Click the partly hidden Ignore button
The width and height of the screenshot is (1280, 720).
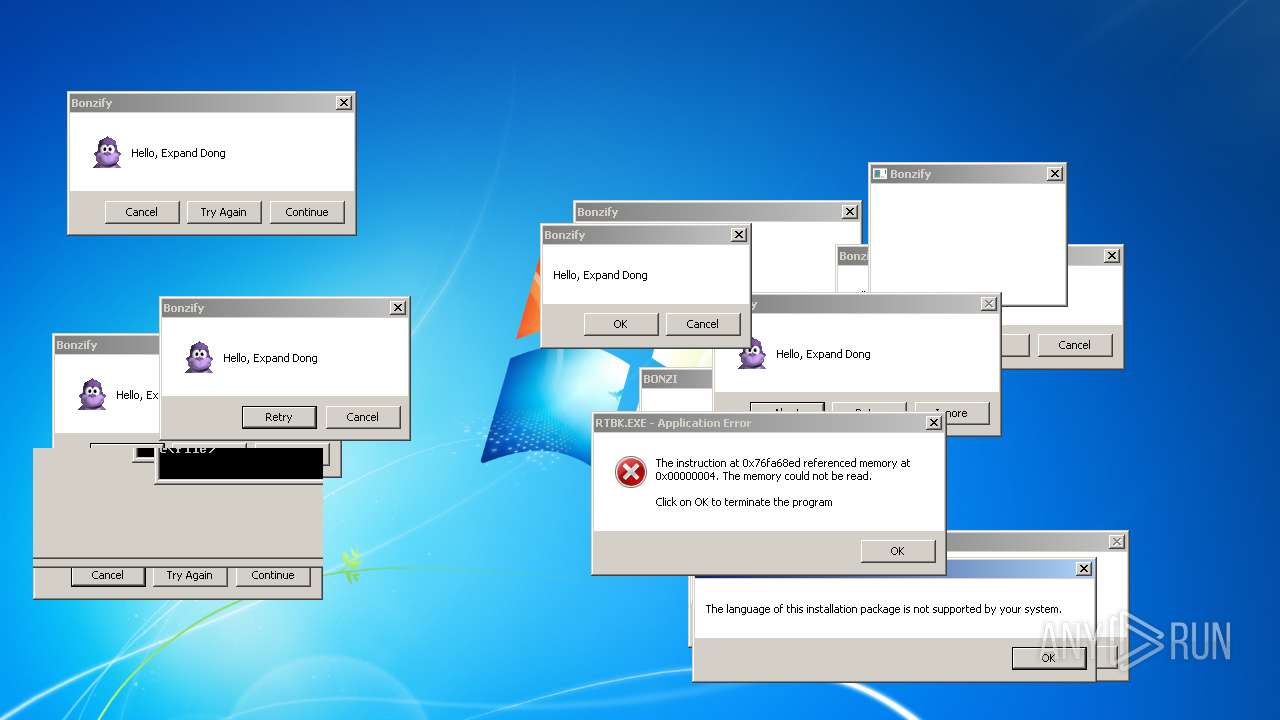pos(952,413)
